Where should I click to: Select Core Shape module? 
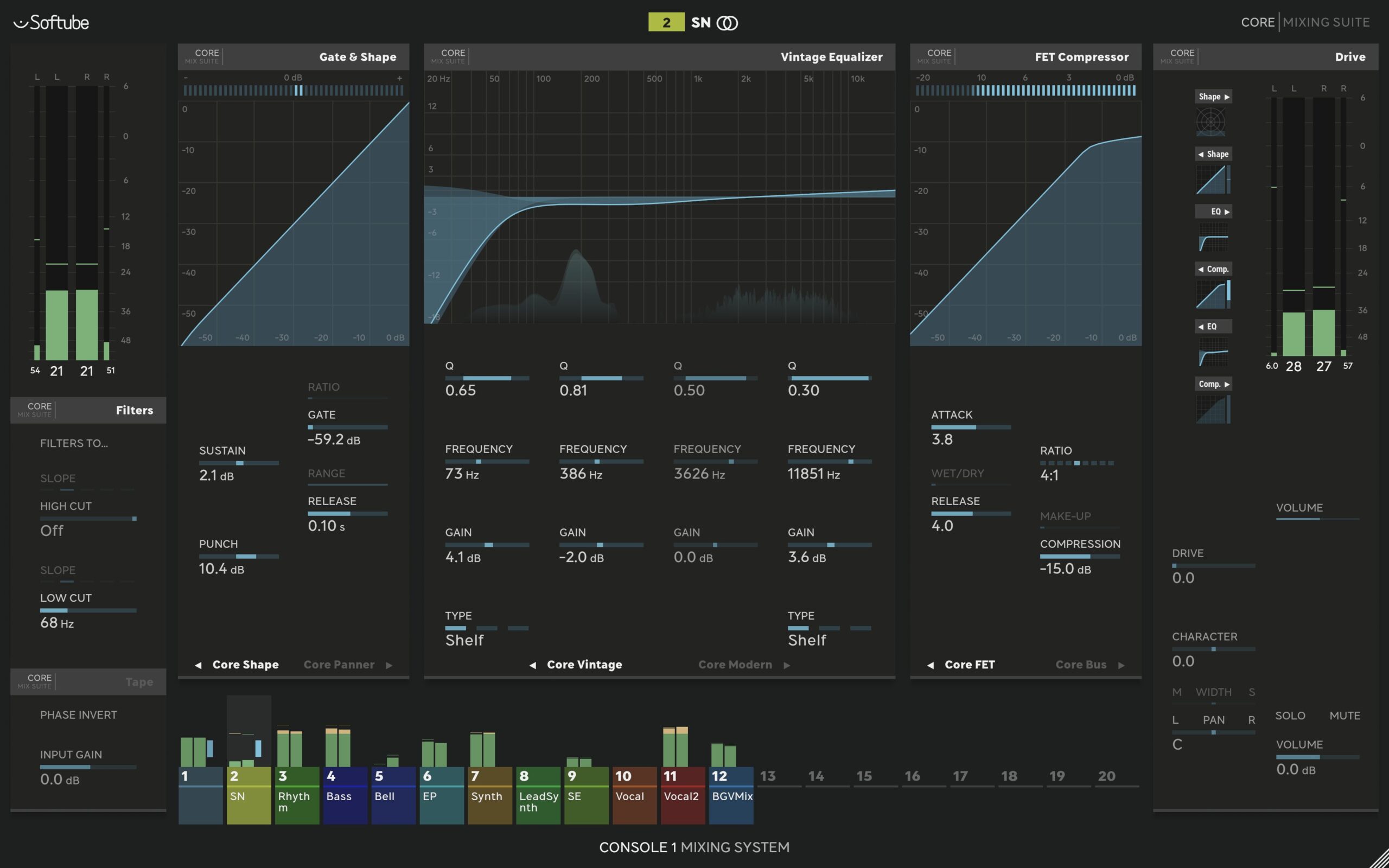click(x=245, y=665)
